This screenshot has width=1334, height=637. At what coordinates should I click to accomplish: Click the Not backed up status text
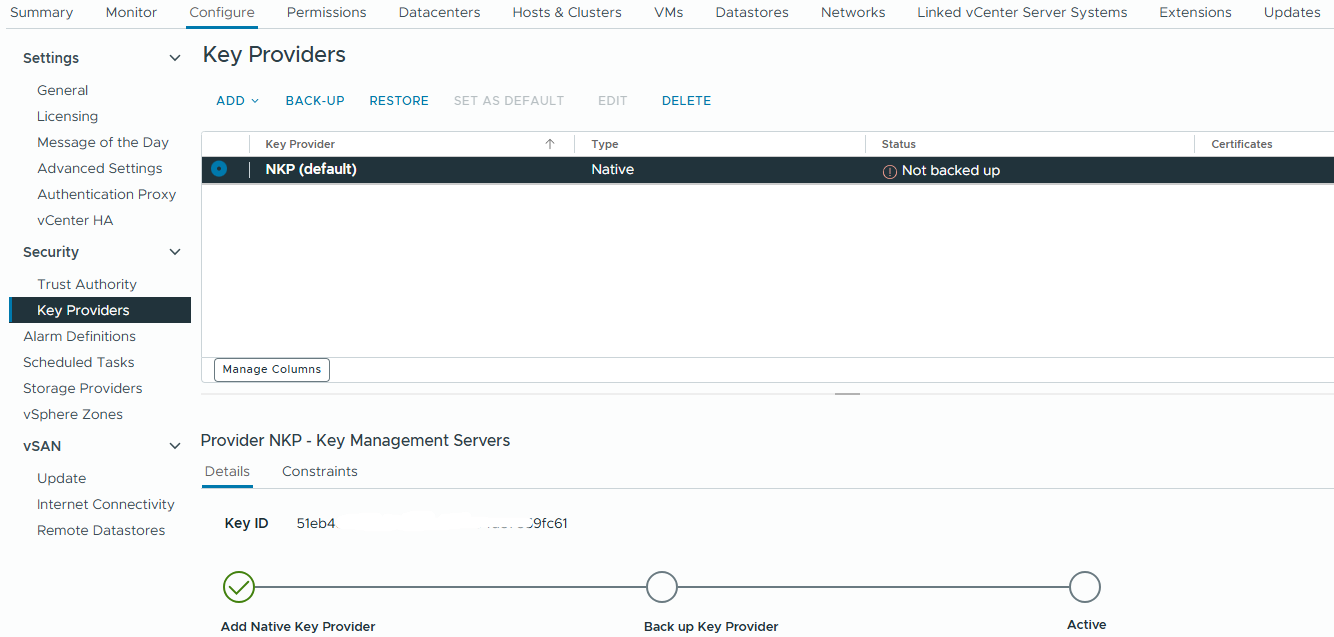[951, 170]
